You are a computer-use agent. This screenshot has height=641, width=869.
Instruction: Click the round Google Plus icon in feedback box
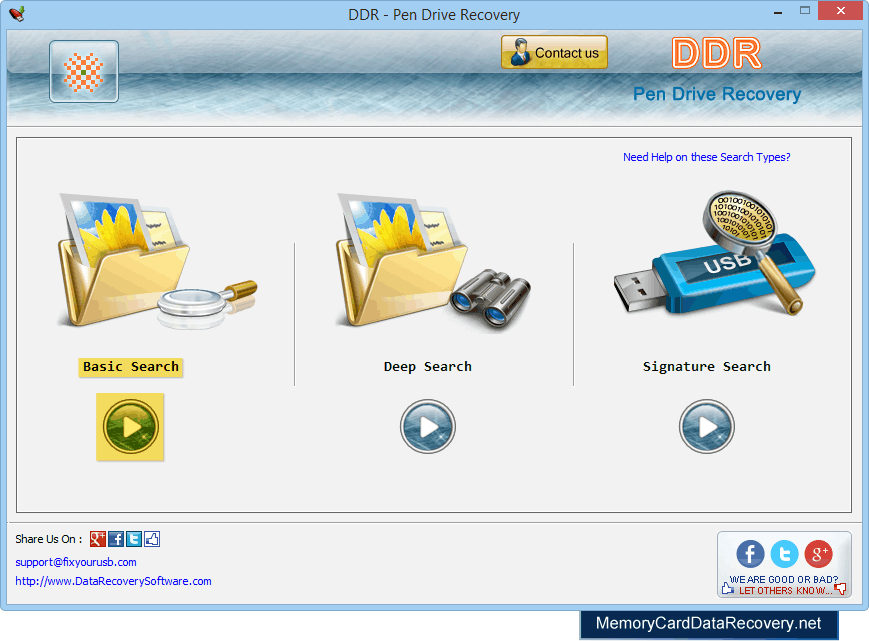point(819,554)
